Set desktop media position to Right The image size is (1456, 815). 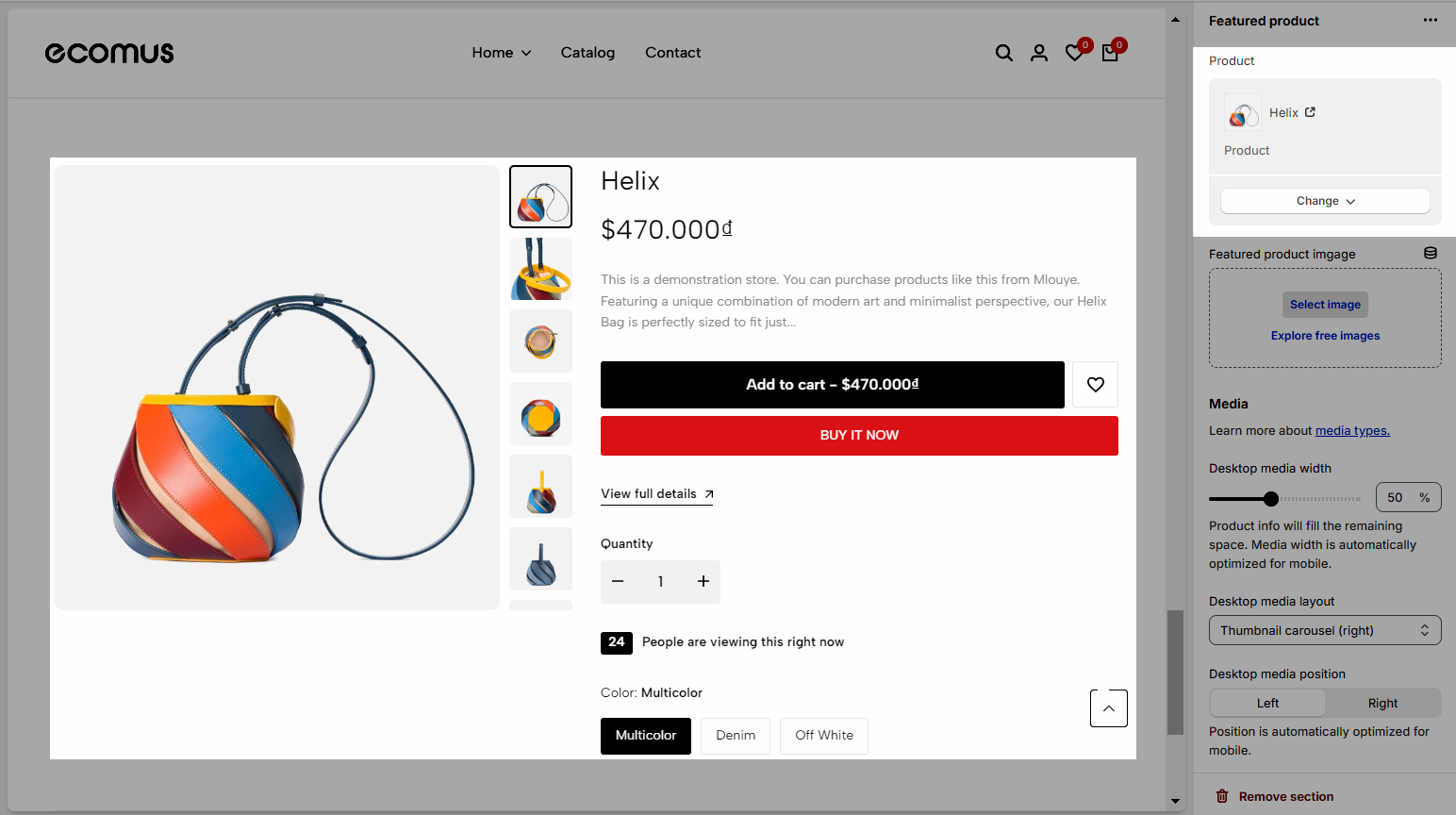(x=1382, y=704)
